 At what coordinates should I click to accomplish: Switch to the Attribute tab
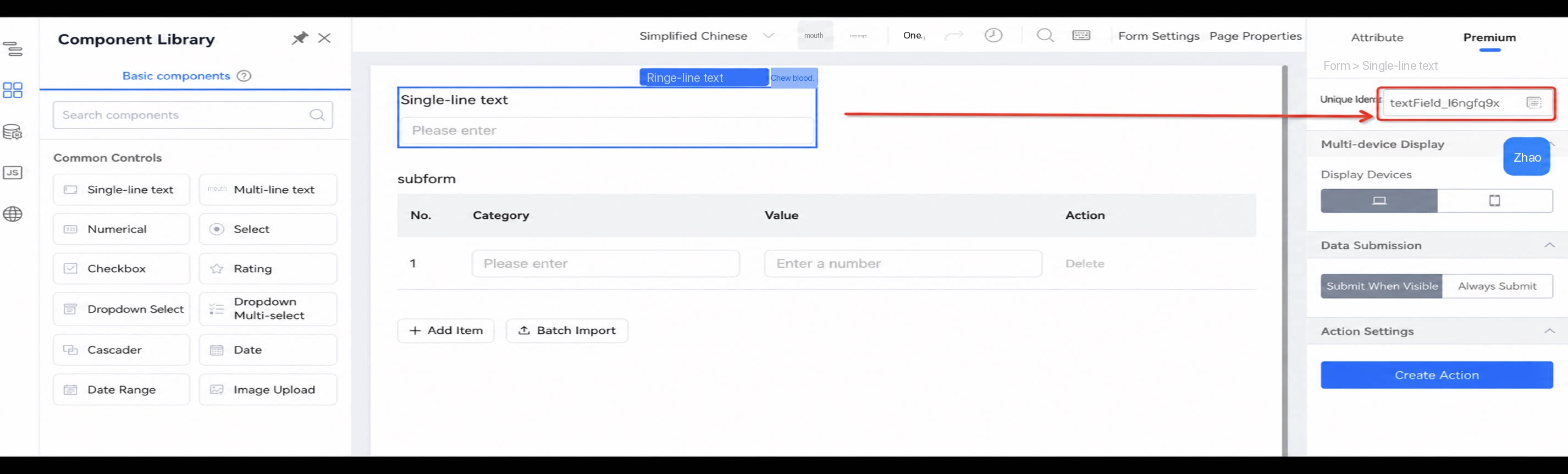pyautogui.click(x=1377, y=38)
